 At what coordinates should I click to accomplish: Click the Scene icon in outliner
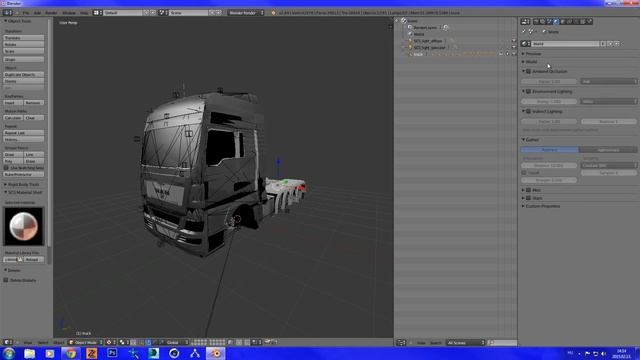coord(404,21)
